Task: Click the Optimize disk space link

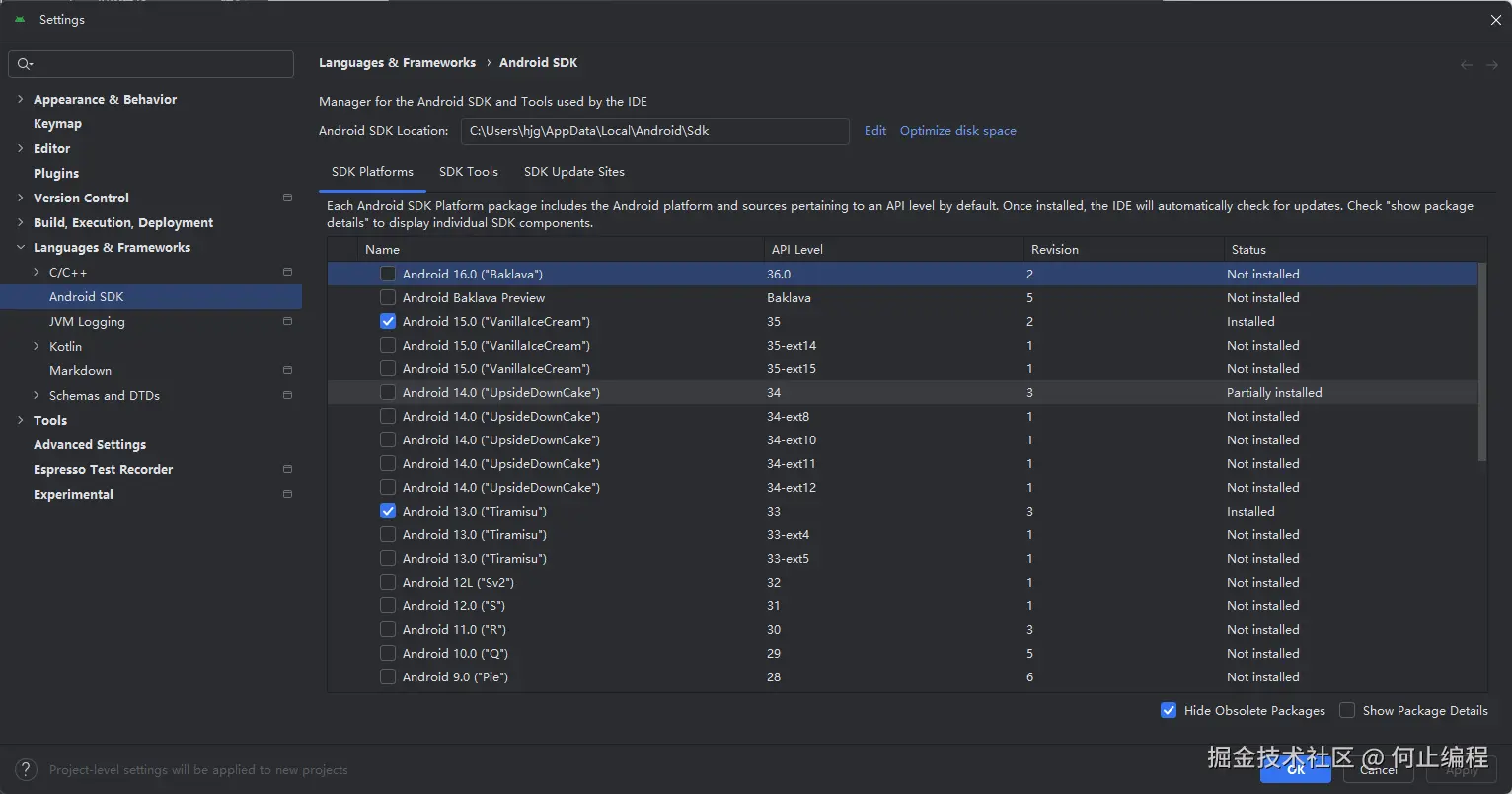Action: point(957,130)
